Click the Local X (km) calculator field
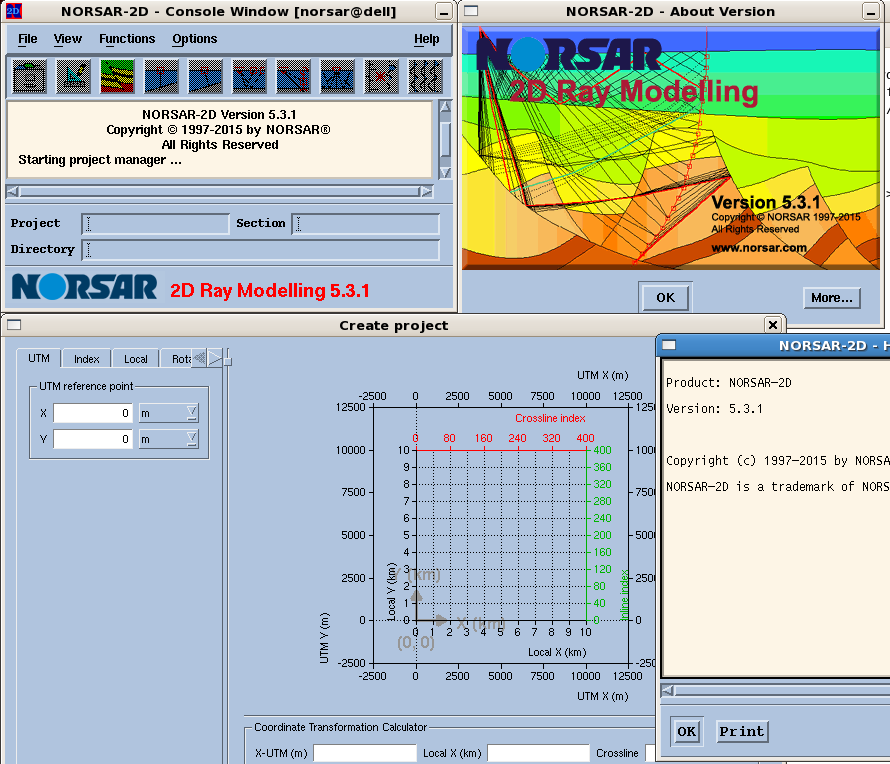 coord(539,753)
